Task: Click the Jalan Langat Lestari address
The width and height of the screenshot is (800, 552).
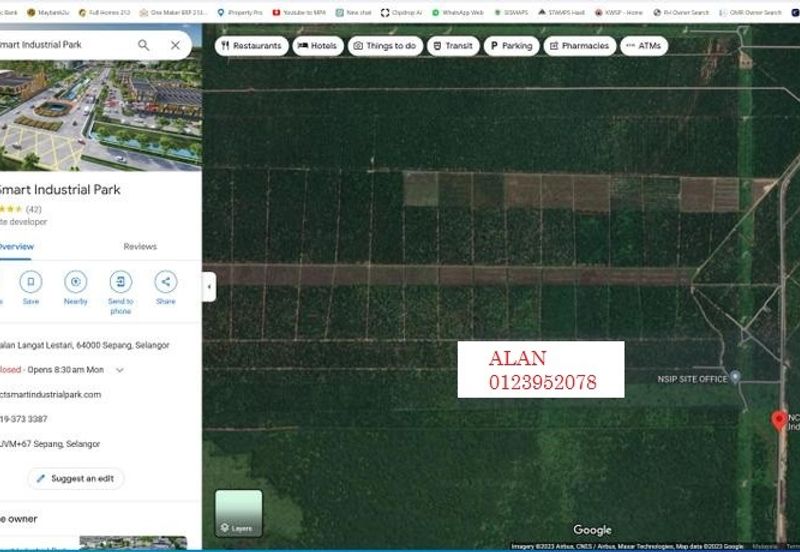Action: click(85, 345)
